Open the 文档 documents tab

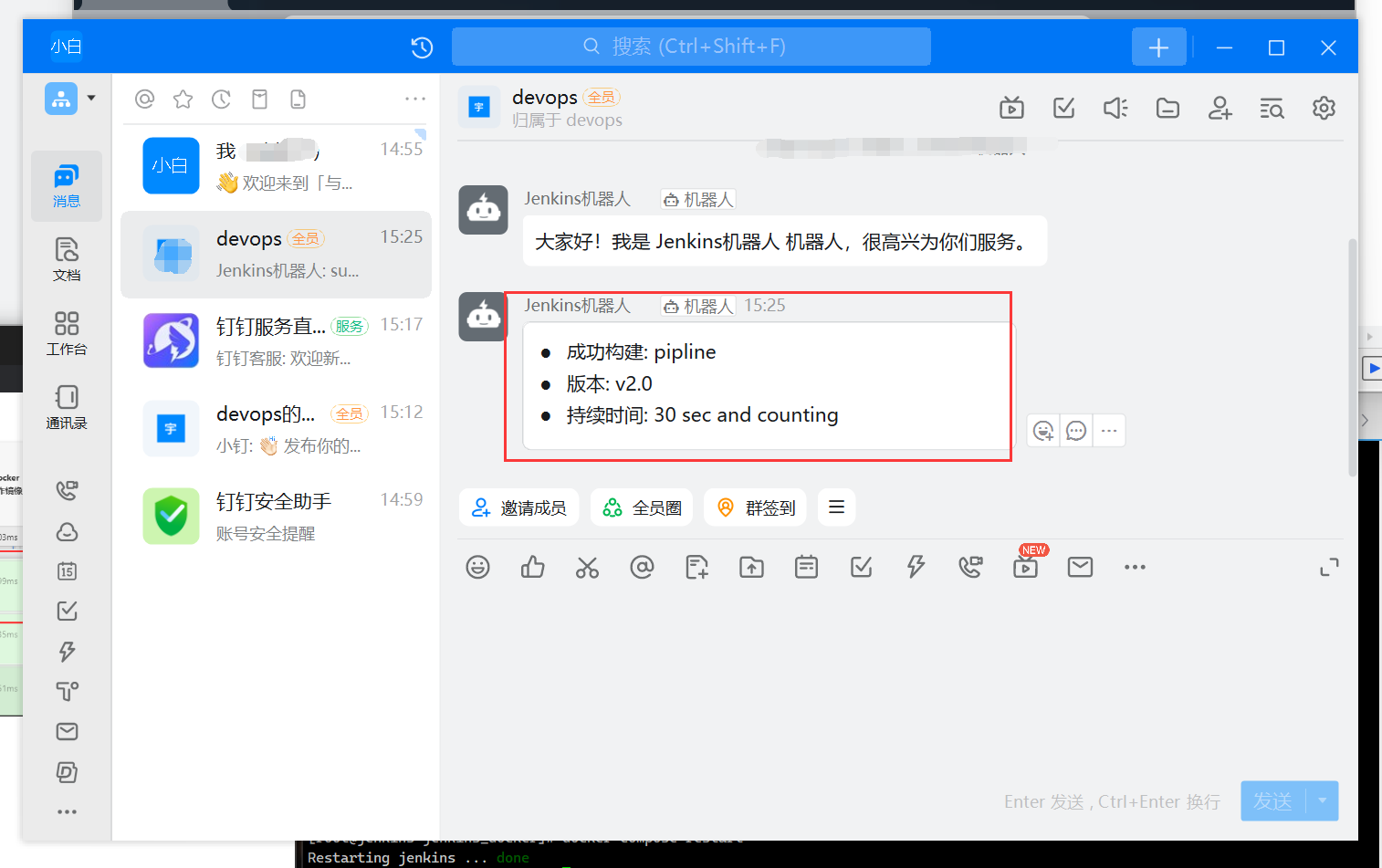(x=67, y=259)
